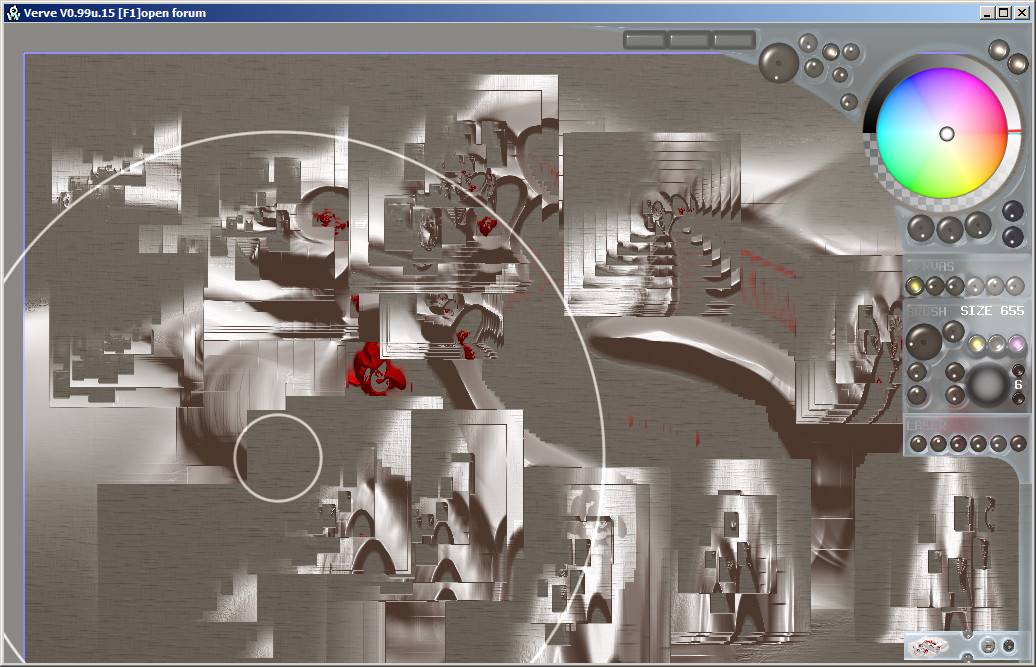1036x667 pixels.
Task: Toggle the third dark knob in the Canvas row
Action: [x=955, y=286]
